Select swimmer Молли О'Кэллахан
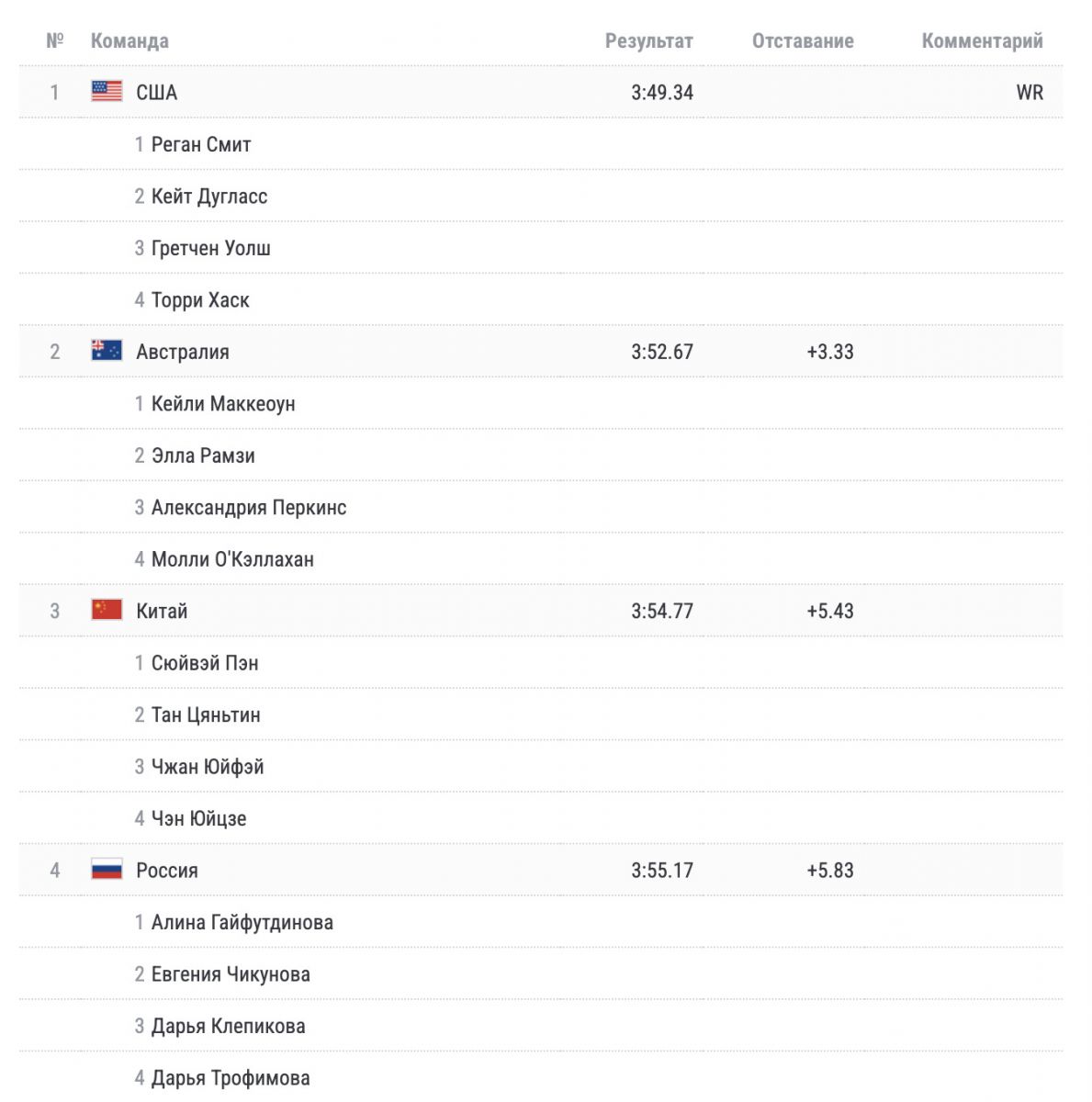This screenshot has height=1102, width=1092. click(x=232, y=558)
